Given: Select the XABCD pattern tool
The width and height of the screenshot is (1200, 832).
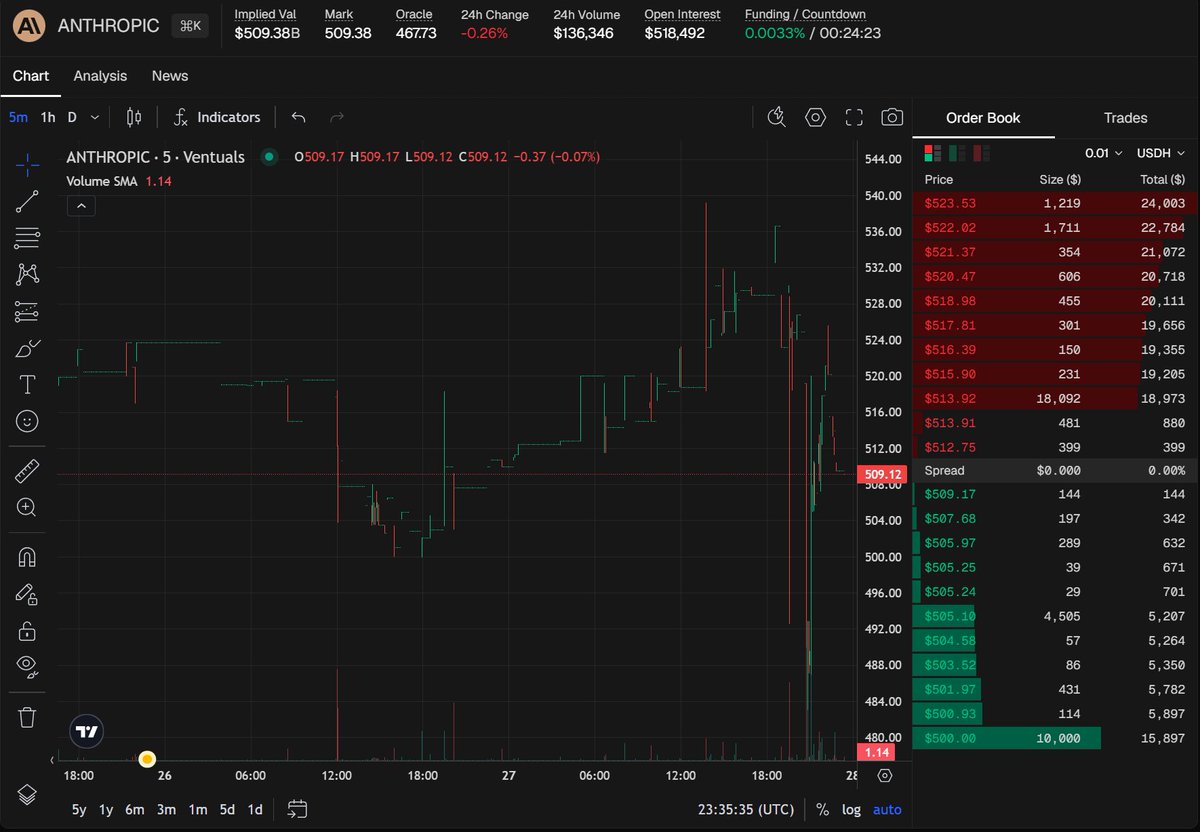Looking at the screenshot, I should [x=27, y=274].
